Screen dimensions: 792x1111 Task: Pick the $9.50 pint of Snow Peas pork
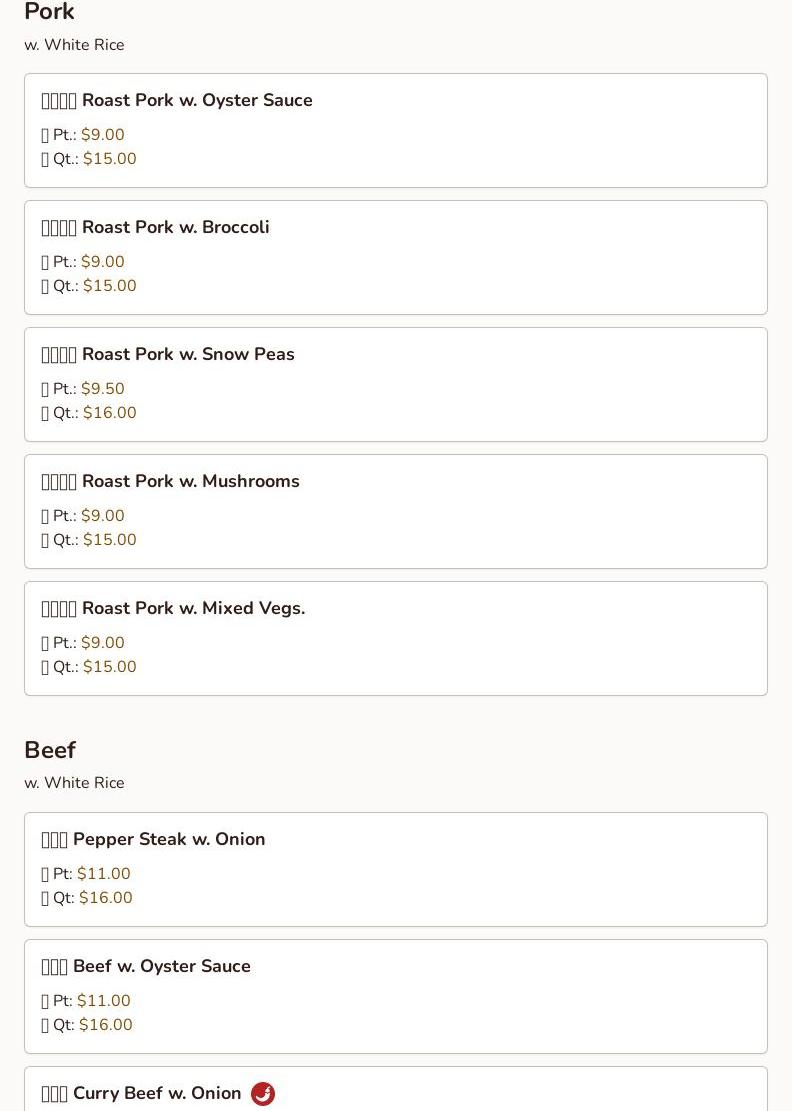103,389
